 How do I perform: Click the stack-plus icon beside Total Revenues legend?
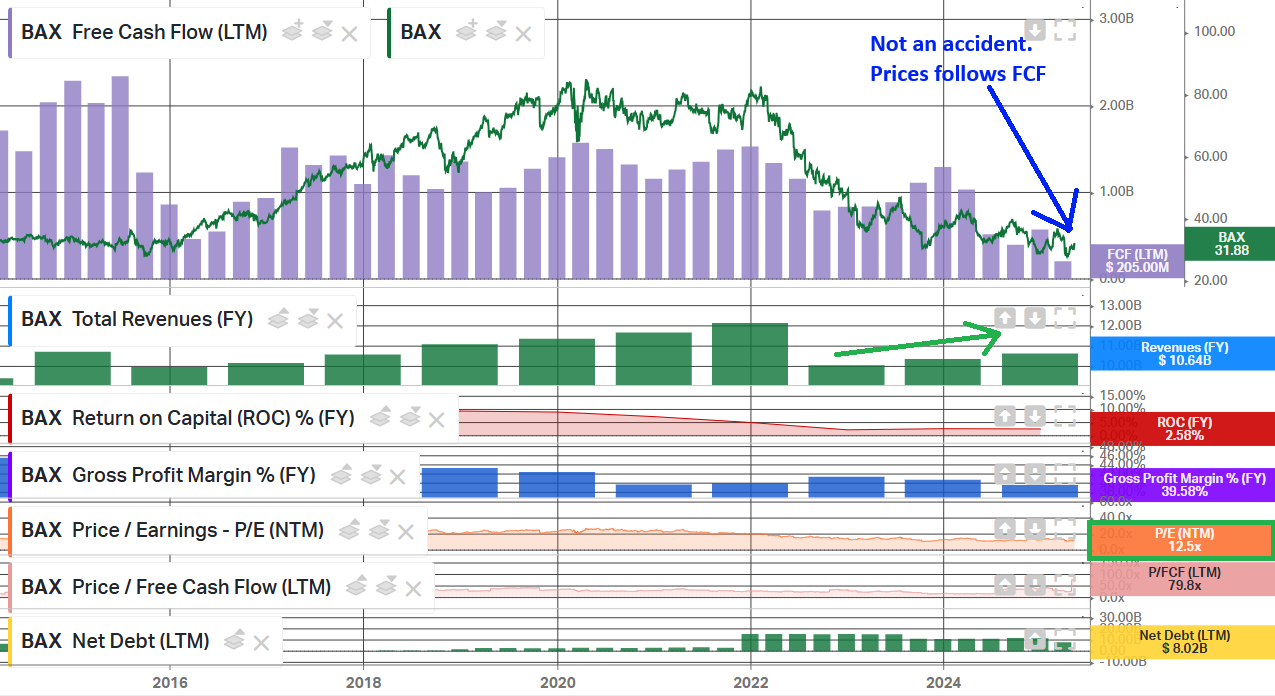click(x=278, y=319)
